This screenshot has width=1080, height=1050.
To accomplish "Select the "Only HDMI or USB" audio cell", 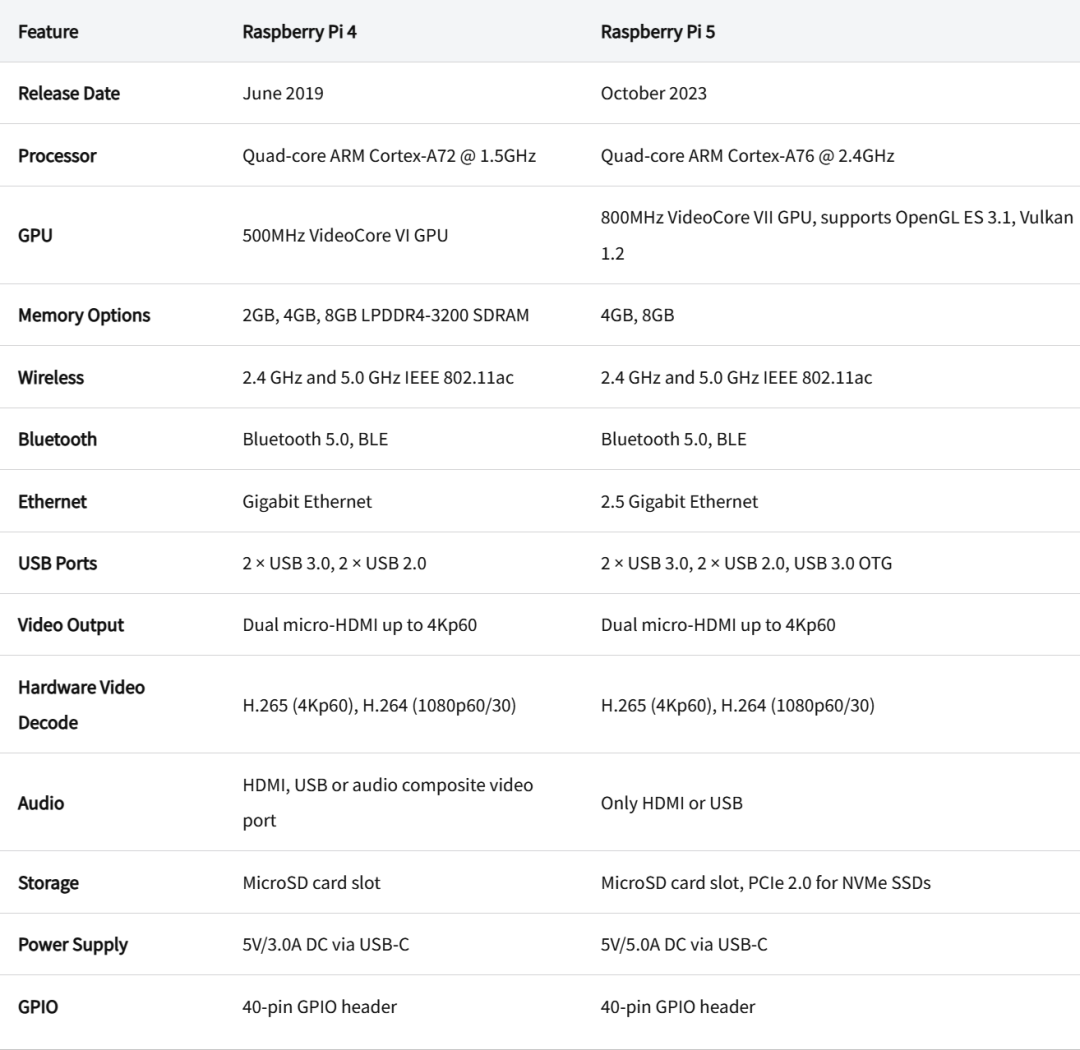I will pos(671,802).
